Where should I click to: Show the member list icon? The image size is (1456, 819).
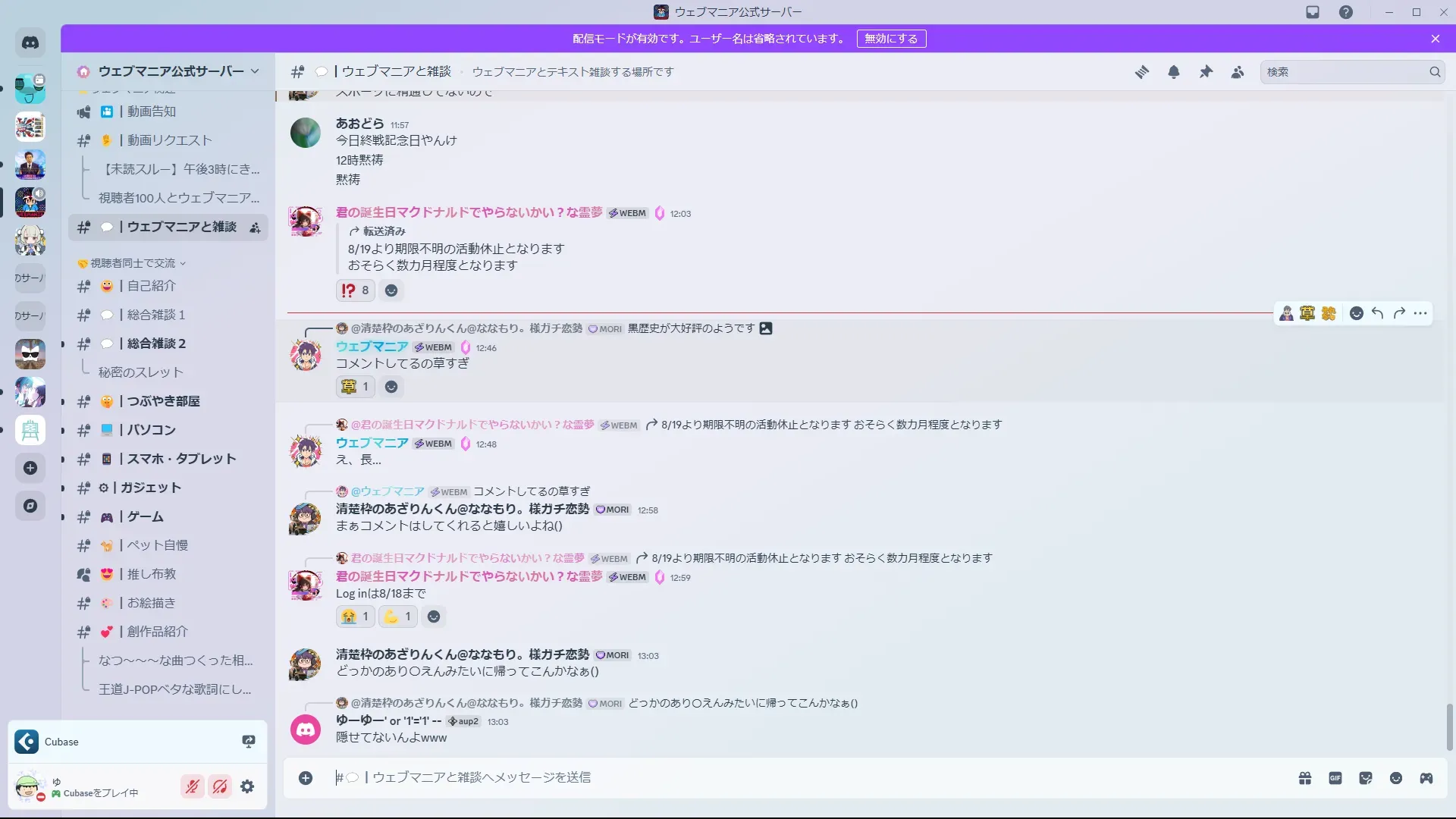1238,72
